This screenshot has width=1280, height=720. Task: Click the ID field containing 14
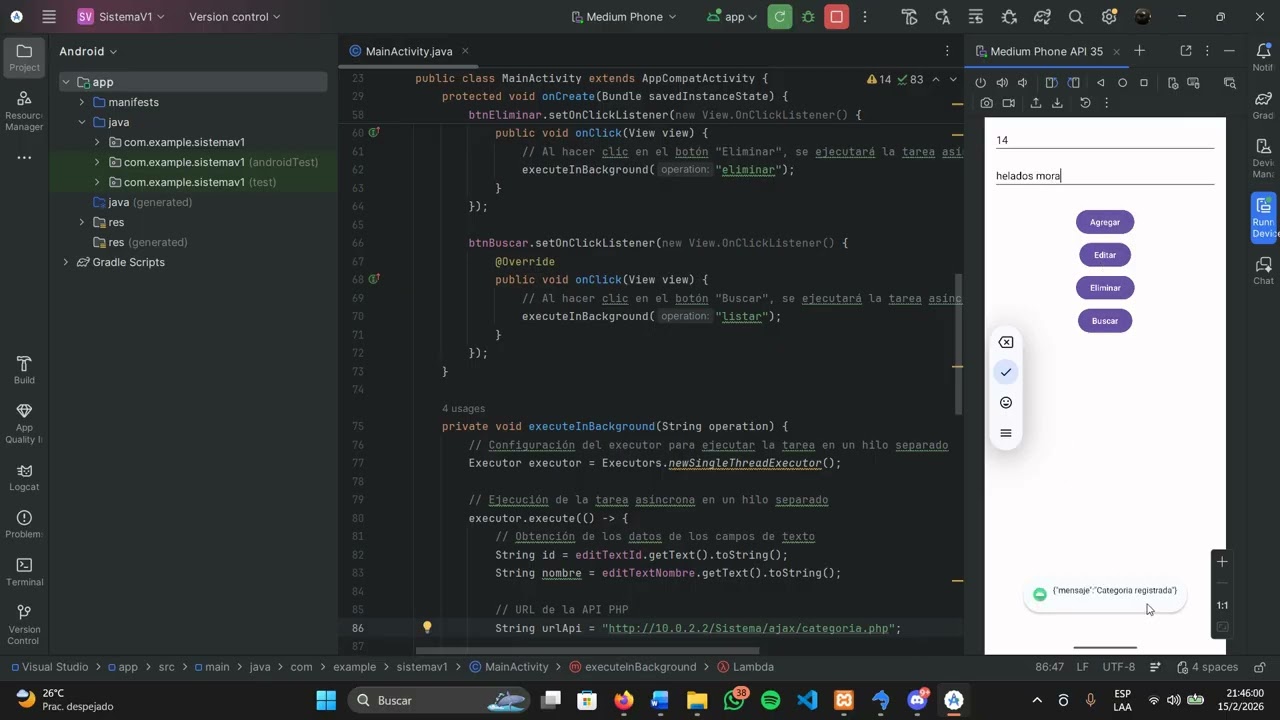click(x=1105, y=140)
